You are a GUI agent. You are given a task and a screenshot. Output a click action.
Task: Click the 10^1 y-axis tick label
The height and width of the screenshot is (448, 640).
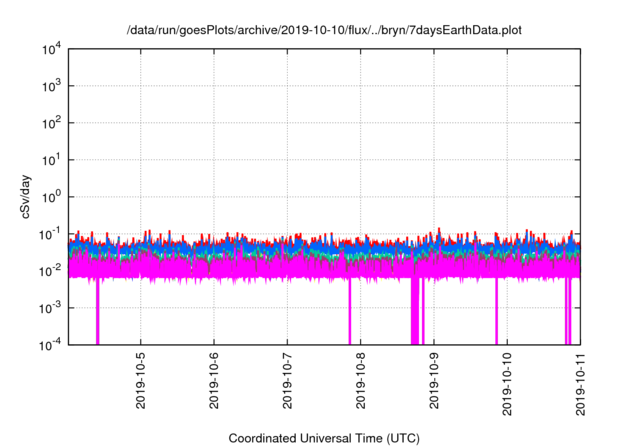(51, 160)
